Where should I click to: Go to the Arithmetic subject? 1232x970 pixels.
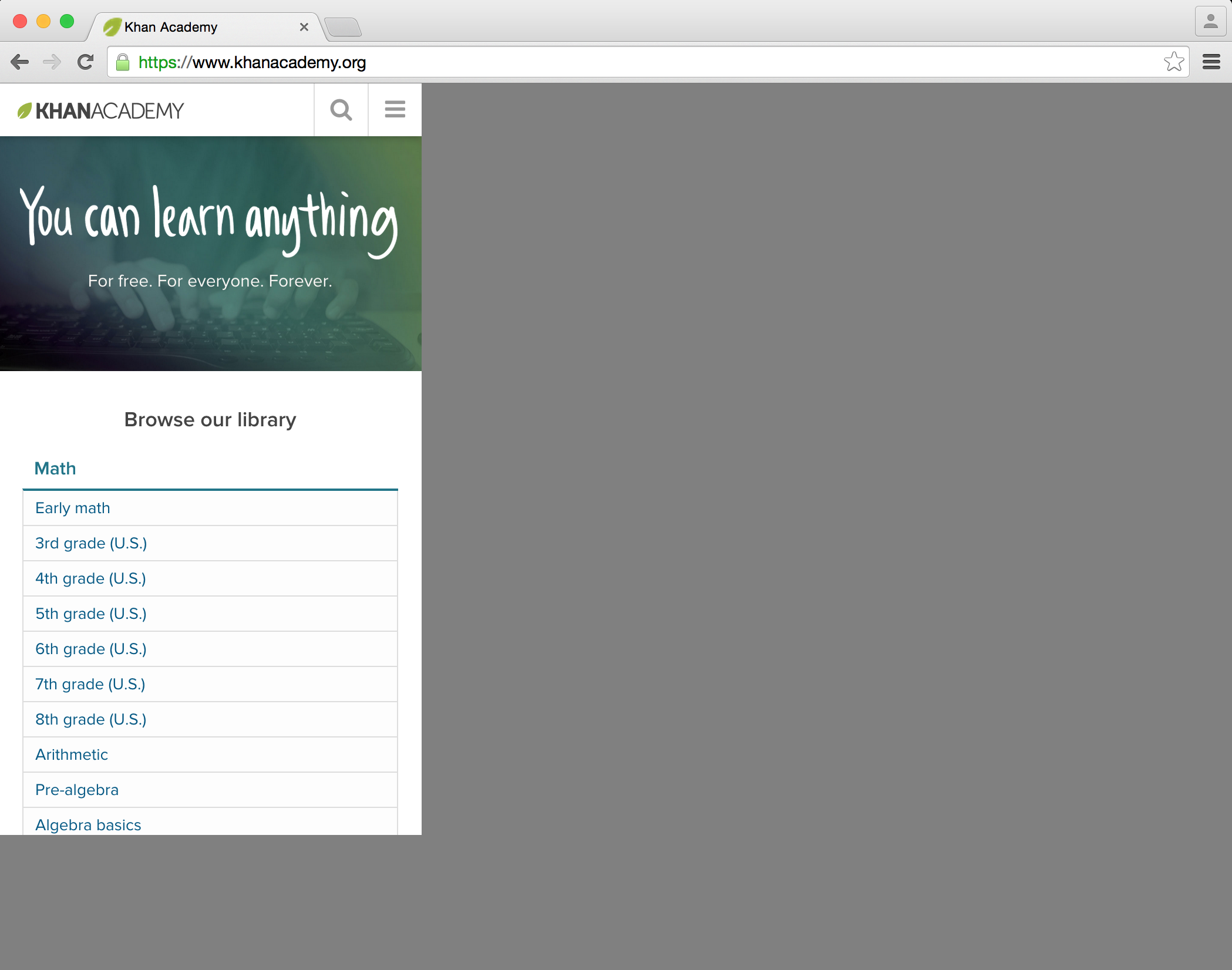coord(72,755)
